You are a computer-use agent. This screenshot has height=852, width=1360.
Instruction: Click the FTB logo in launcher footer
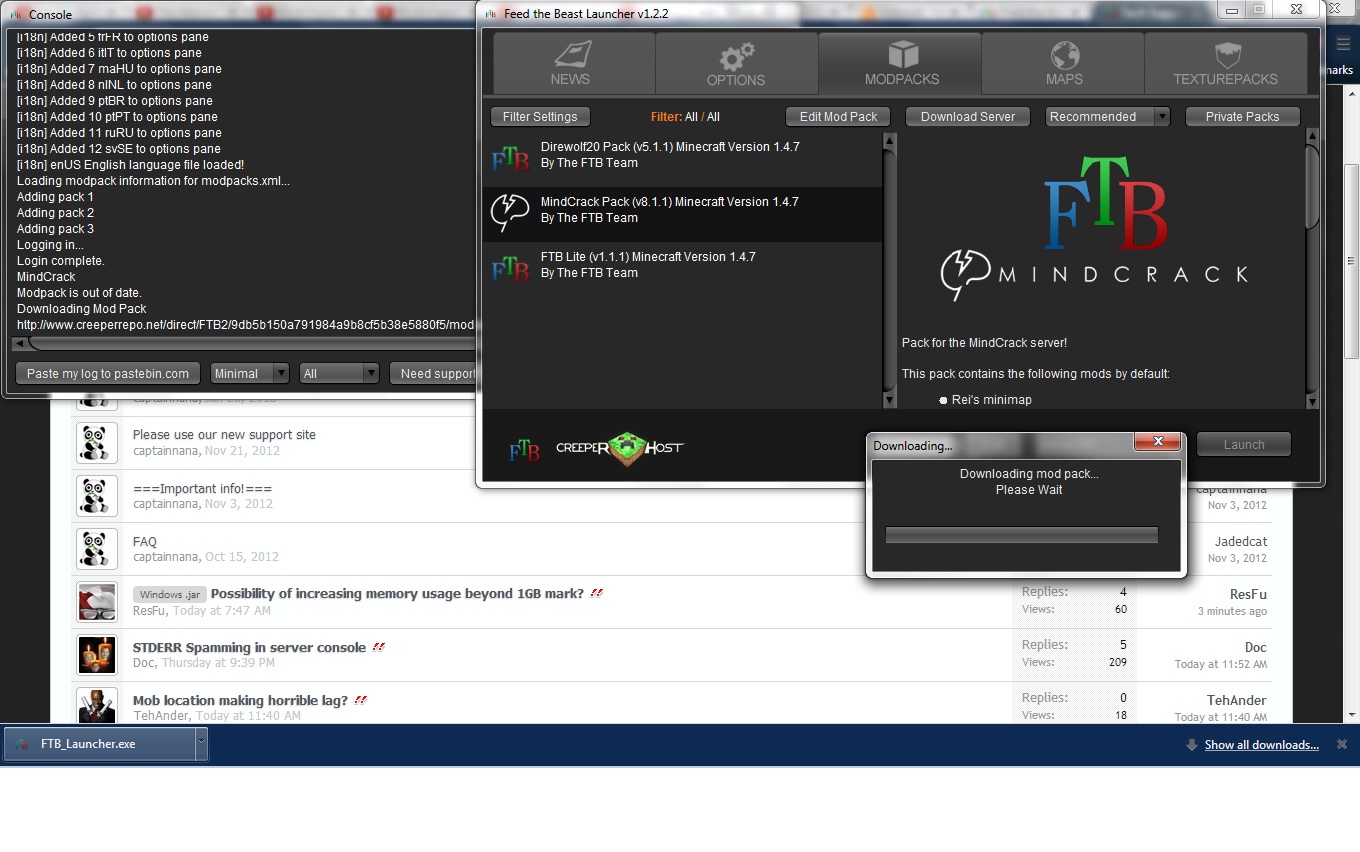click(524, 450)
